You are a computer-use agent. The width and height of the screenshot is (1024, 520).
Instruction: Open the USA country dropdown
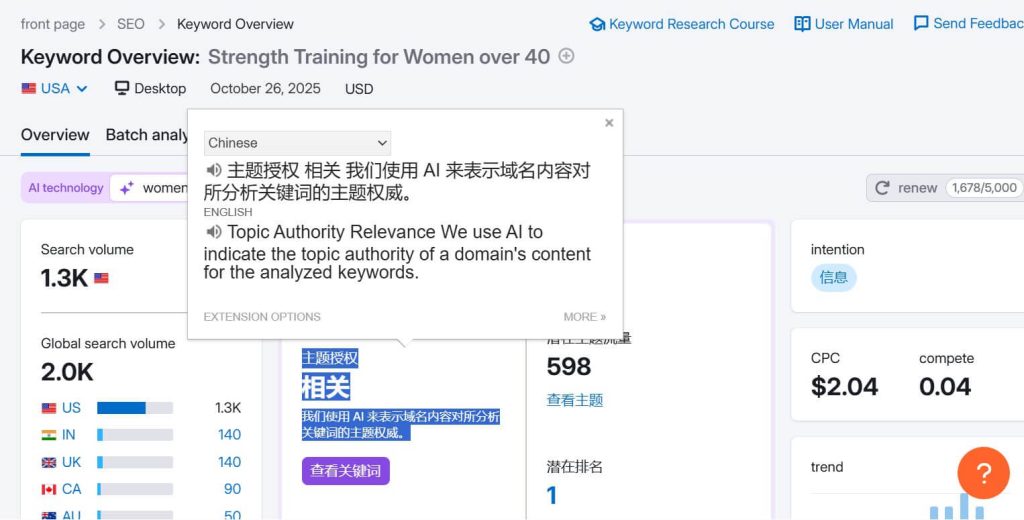(x=55, y=88)
